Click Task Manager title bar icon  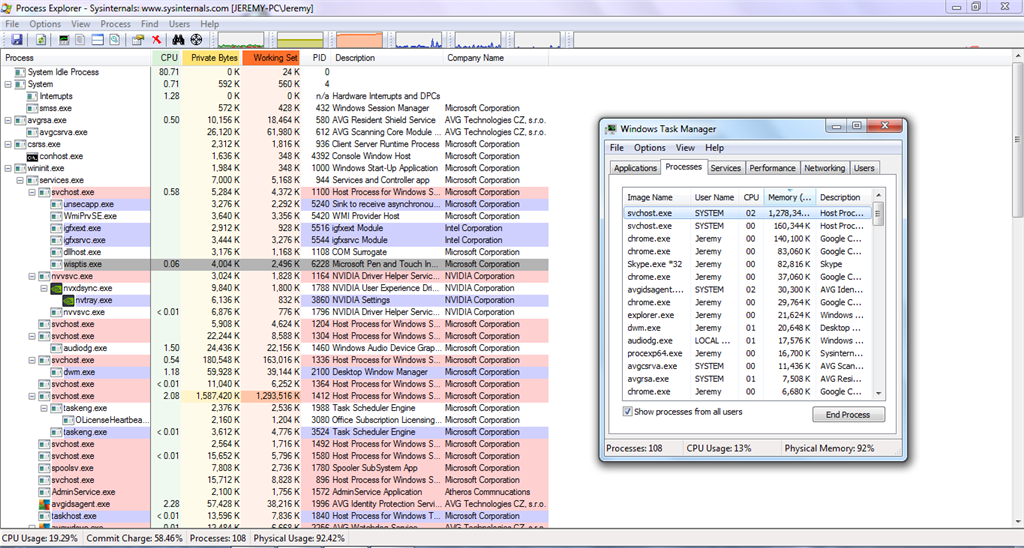click(x=612, y=129)
